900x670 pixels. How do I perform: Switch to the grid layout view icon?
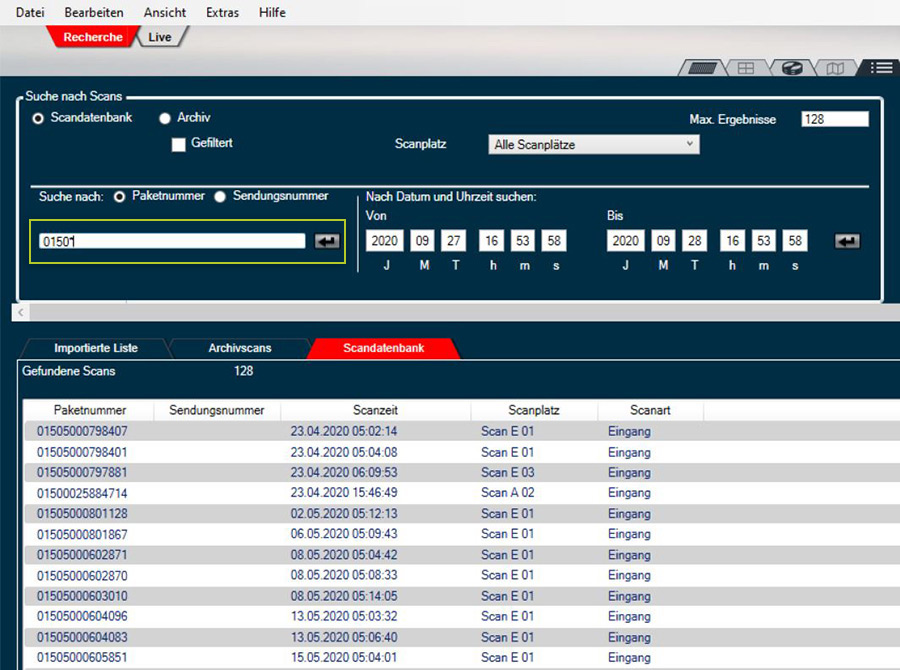coord(746,68)
